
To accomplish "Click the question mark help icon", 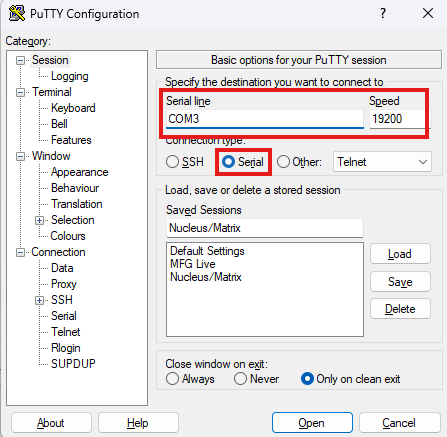I will pyautogui.click(x=383, y=13).
